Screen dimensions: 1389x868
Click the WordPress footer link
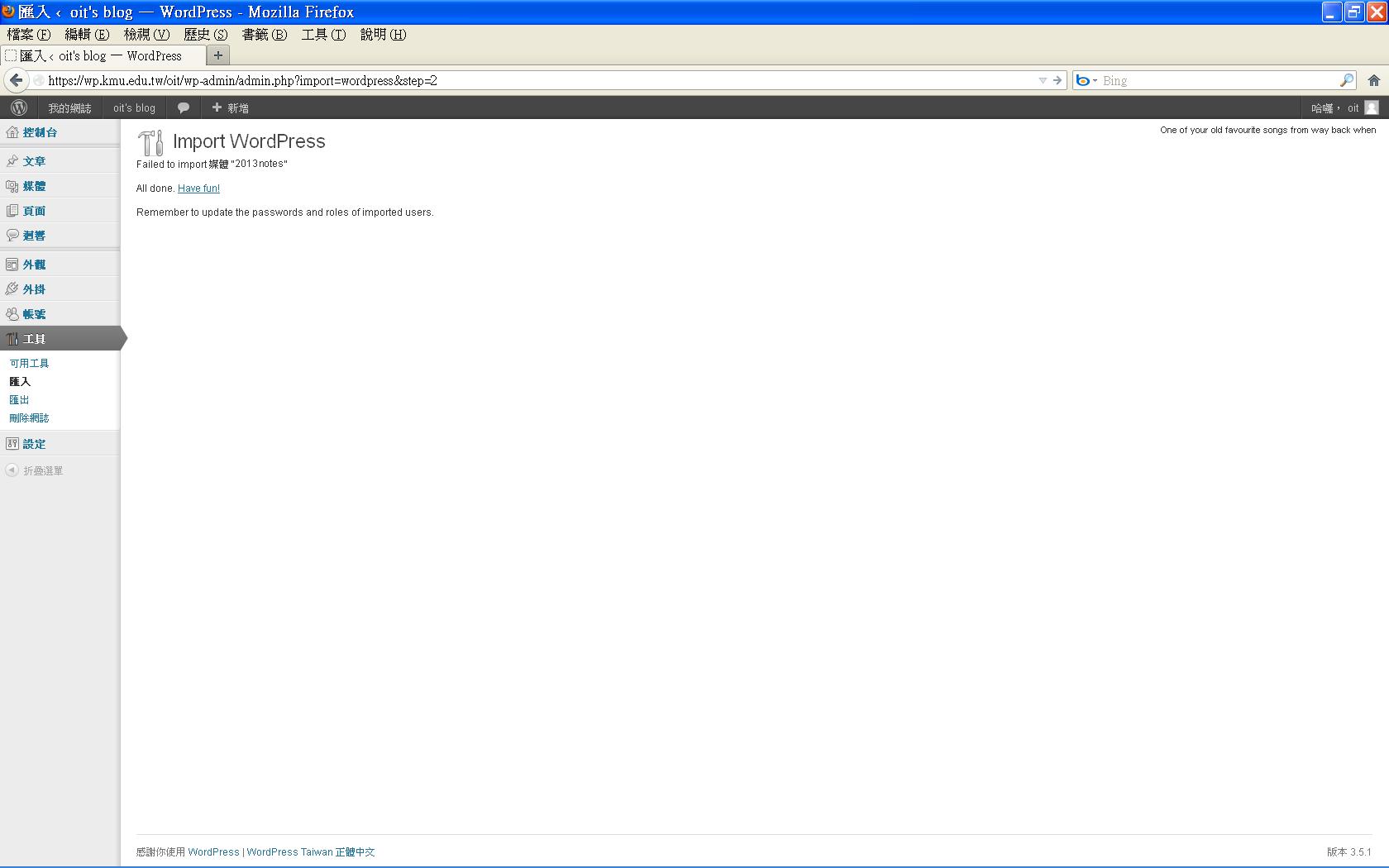pos(213,852)
